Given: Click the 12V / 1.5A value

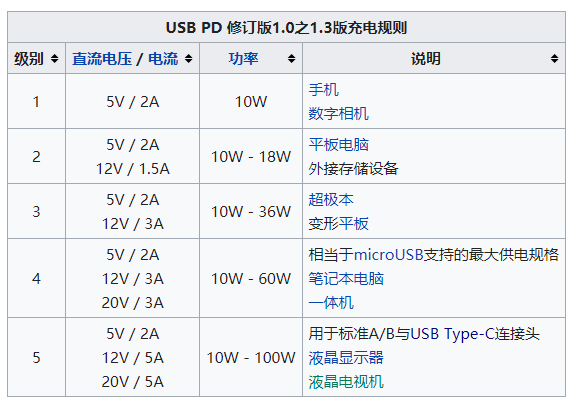Looking at the screenshot, I should click(x=133, y=169).
